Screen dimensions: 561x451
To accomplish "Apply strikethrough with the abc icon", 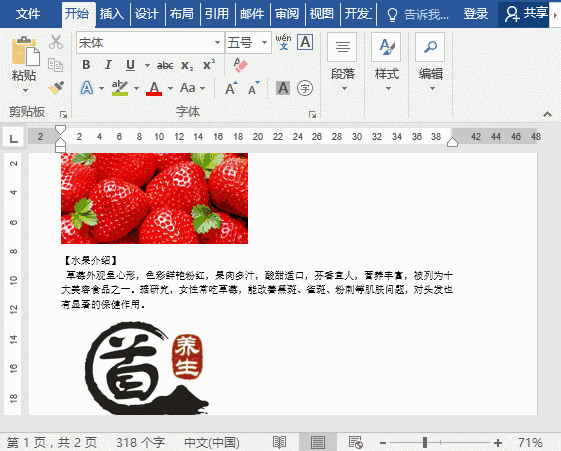I will (x=165, y=65).
